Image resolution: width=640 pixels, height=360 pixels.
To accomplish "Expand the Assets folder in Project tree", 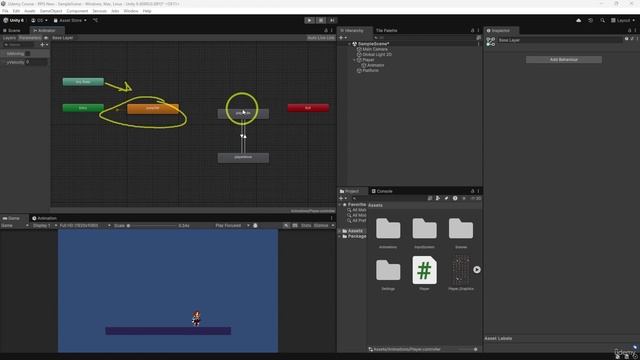I will point(340,231).
